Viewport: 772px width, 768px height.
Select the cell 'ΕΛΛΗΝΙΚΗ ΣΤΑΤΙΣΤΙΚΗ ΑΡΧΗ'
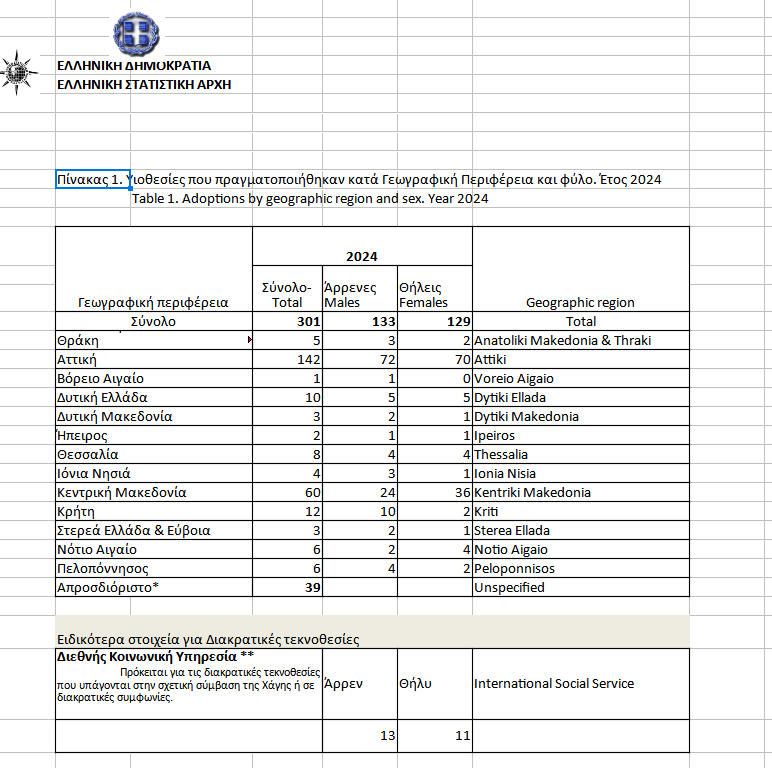144,85
